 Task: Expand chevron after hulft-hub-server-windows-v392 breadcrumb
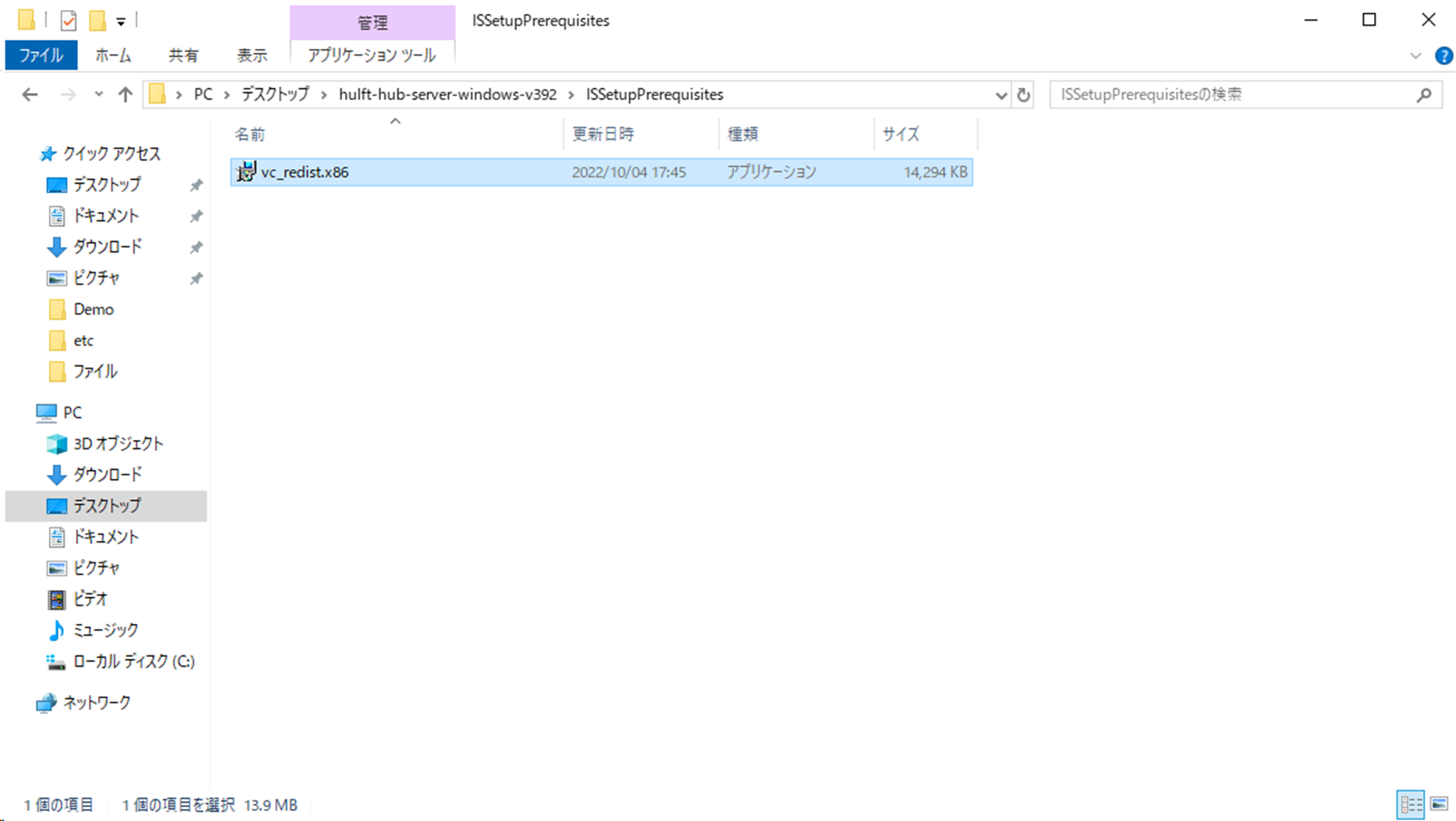click(x=571, y=94)
